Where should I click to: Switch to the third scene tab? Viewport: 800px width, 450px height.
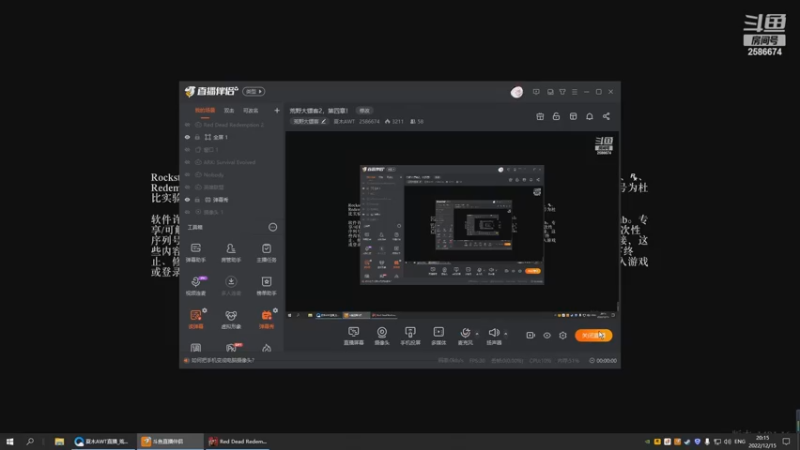coord(251,110)
